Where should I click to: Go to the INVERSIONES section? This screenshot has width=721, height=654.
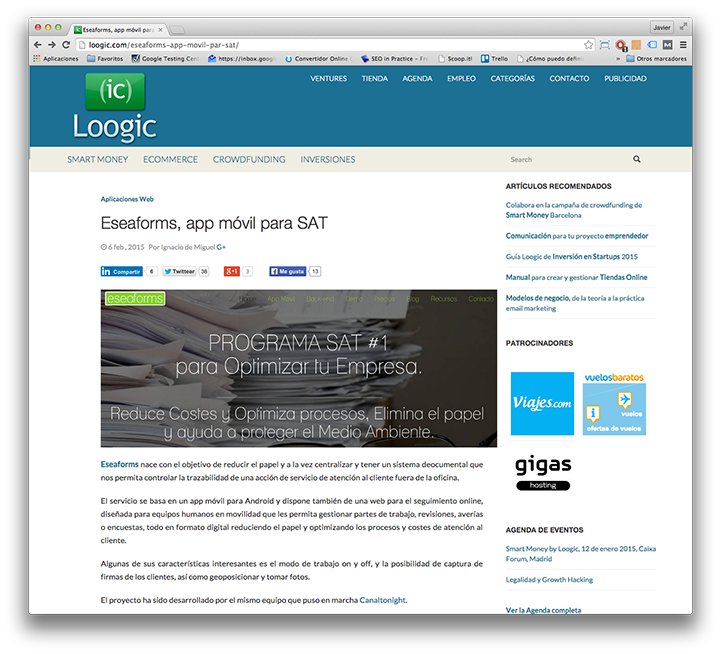point(328,160)
